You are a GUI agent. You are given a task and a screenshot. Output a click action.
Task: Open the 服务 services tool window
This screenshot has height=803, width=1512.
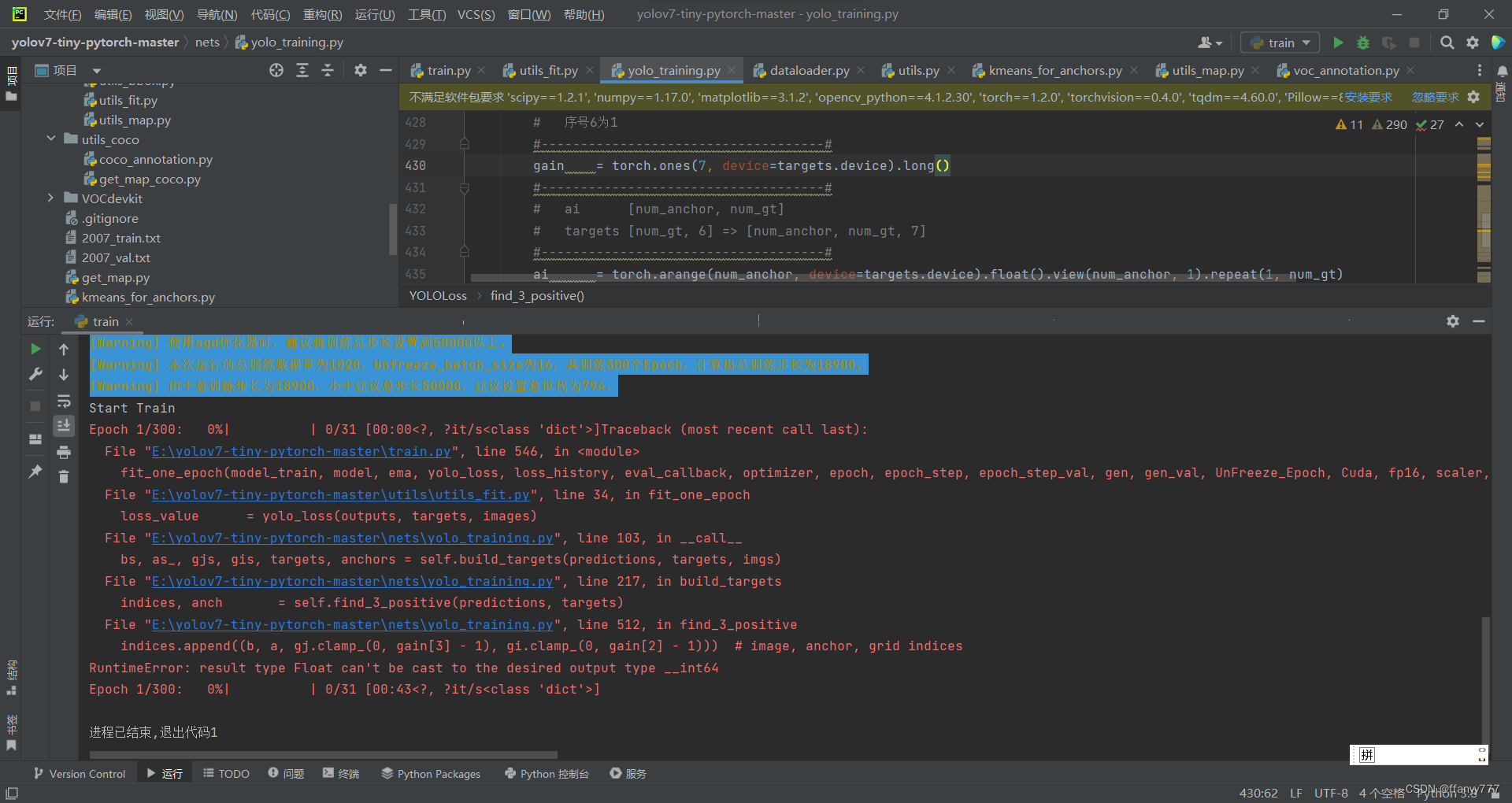pos(628,774)
